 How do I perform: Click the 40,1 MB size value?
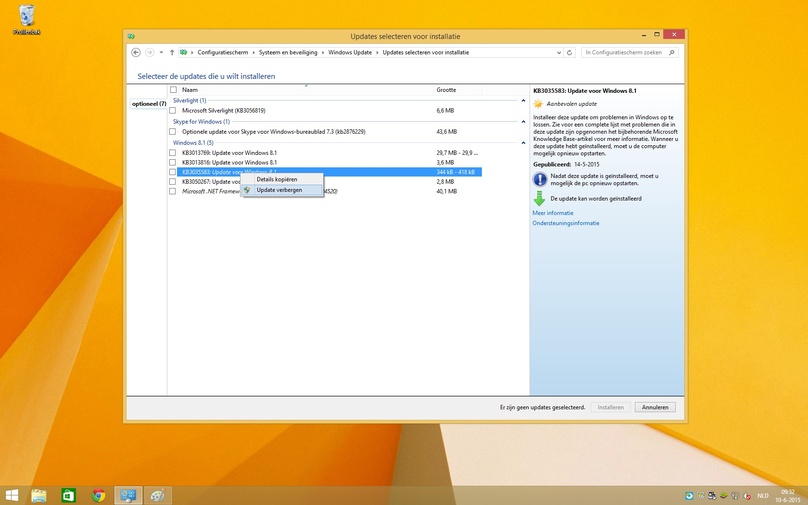(447, 191)
